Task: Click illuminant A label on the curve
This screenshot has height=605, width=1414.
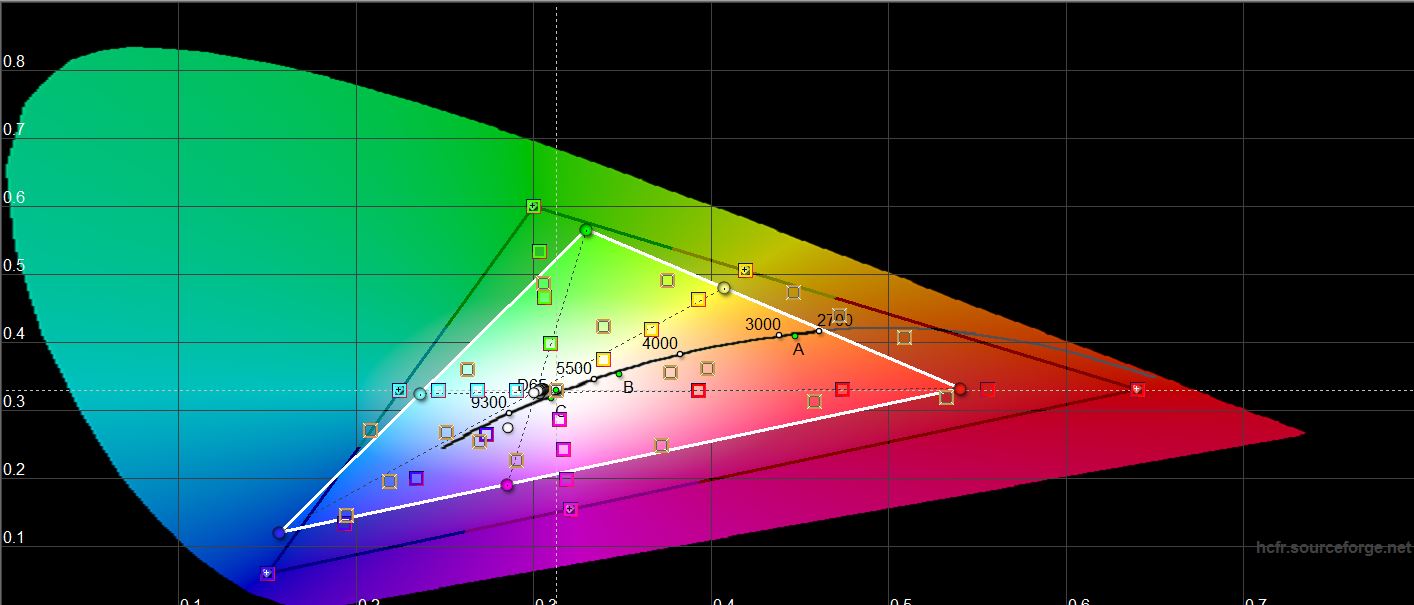Action: pos(798,350)
